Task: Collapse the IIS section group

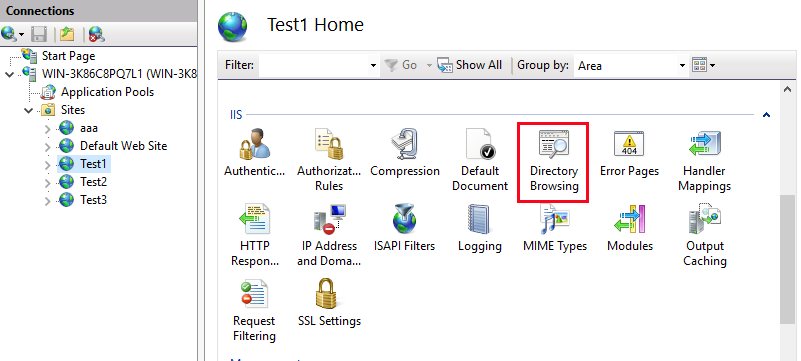Action: point(766,115)
